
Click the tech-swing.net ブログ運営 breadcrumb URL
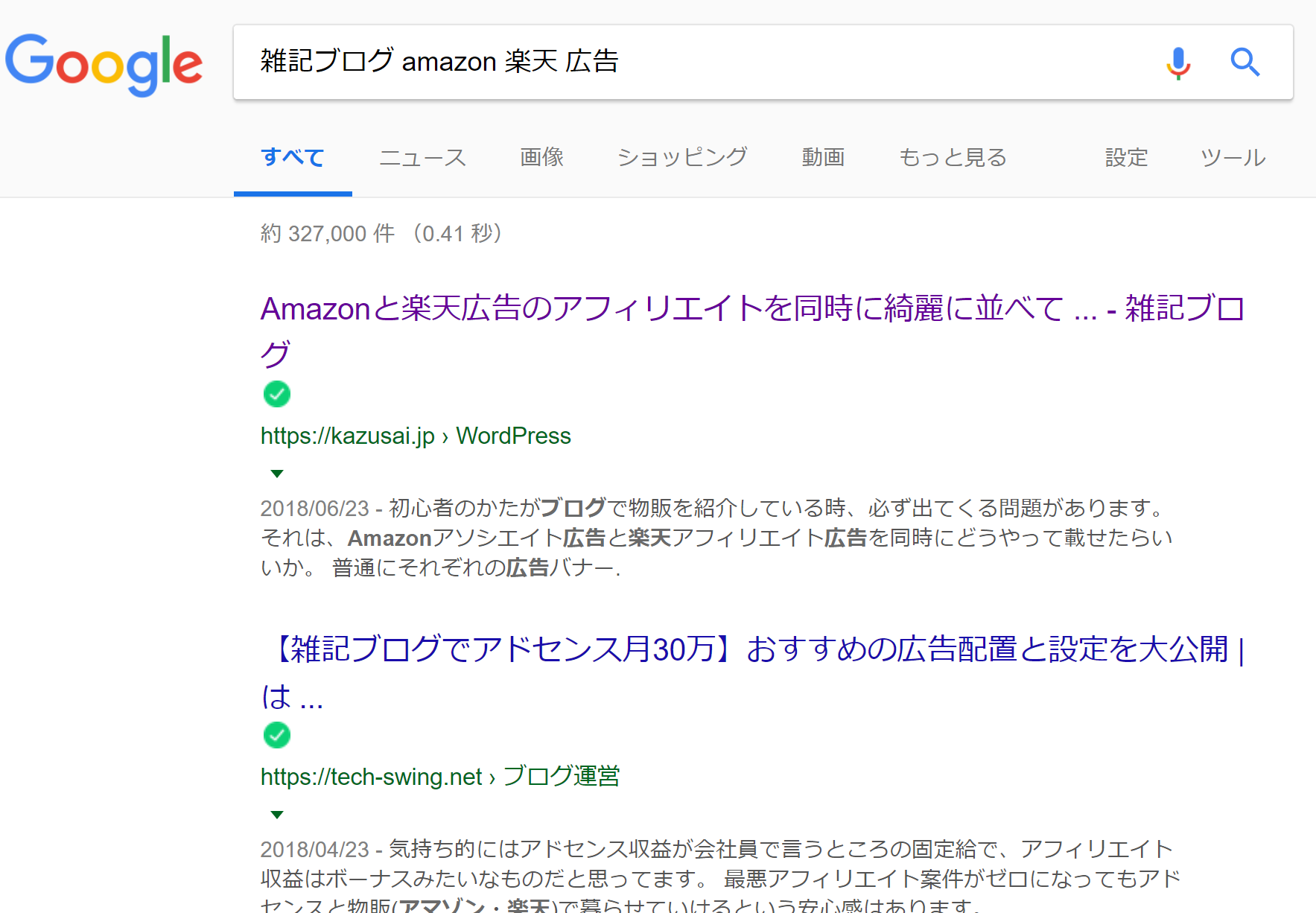point(442,777)
